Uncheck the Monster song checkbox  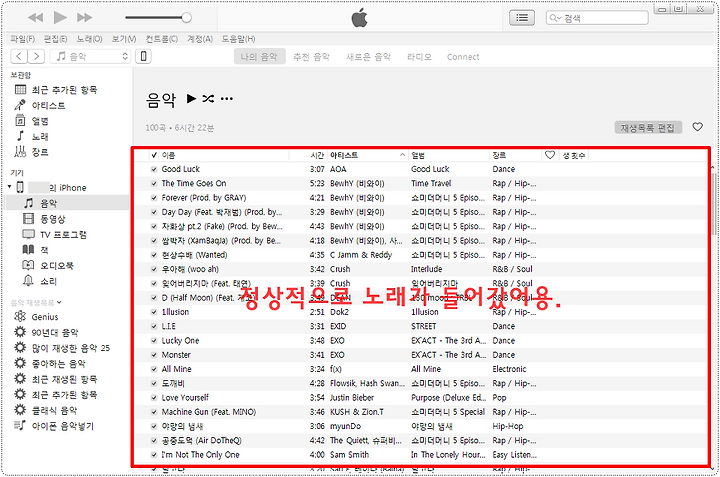pos(154,355)
